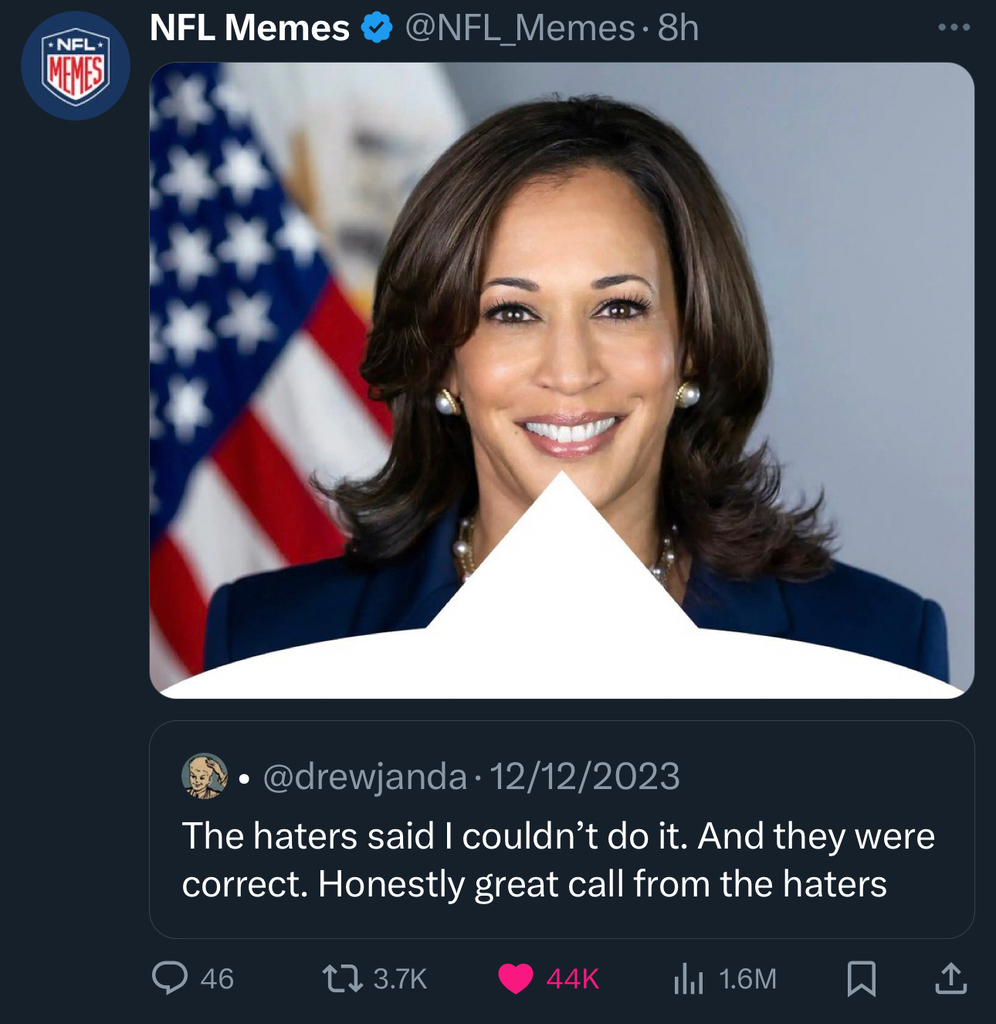Open the three-dot more options menu
The height and width of the screenshot is (1024, 996).
954,28
